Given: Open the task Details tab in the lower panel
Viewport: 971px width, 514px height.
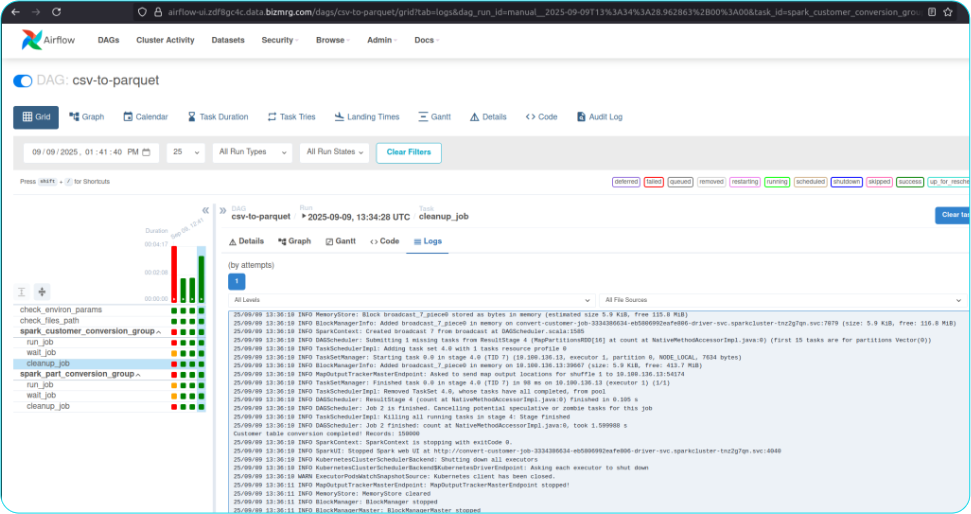Looking at the screenshot, I should (246, 242).
